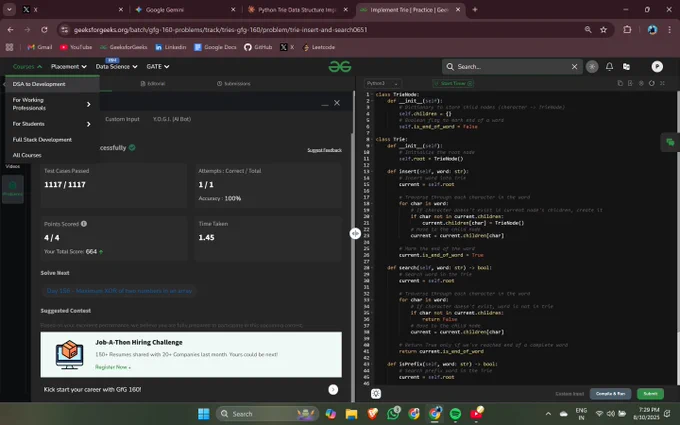
Task: Expand the GATE dropdown
Action: [158, 66]
